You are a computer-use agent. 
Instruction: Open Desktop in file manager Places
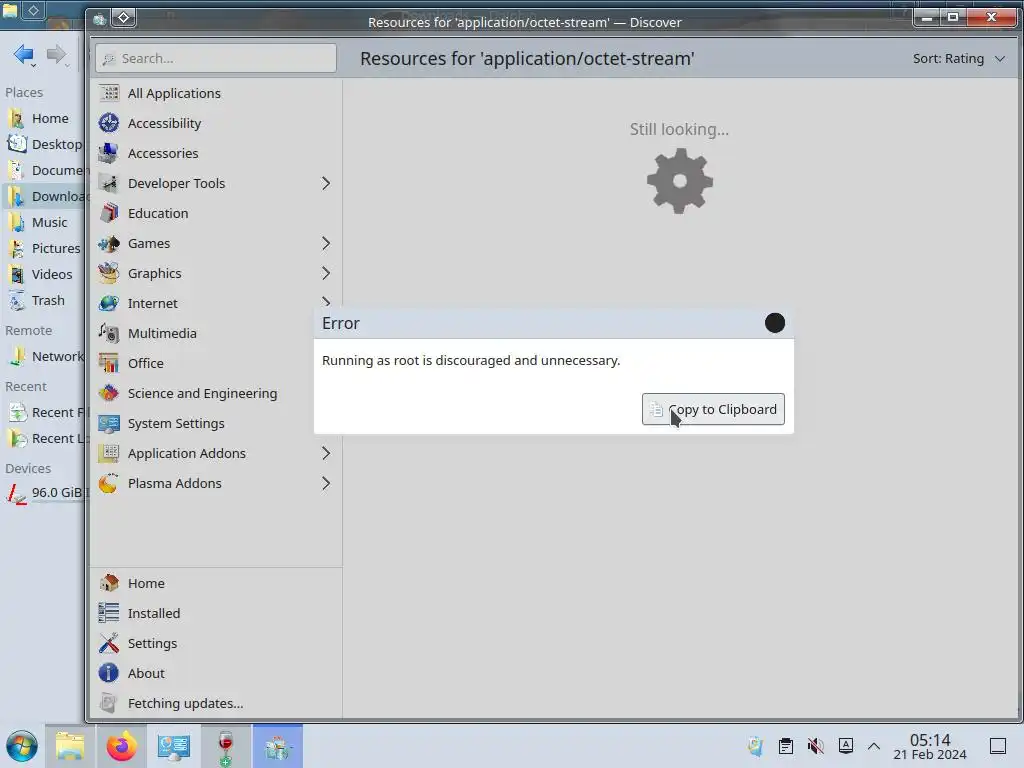point(43,144)
